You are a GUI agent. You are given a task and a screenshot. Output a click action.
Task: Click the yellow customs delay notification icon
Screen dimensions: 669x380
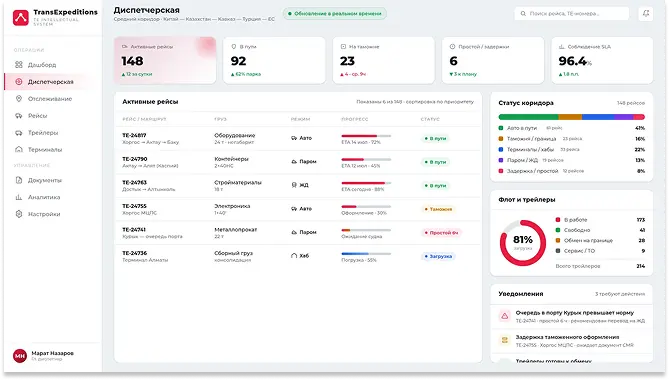coord(505,340)
